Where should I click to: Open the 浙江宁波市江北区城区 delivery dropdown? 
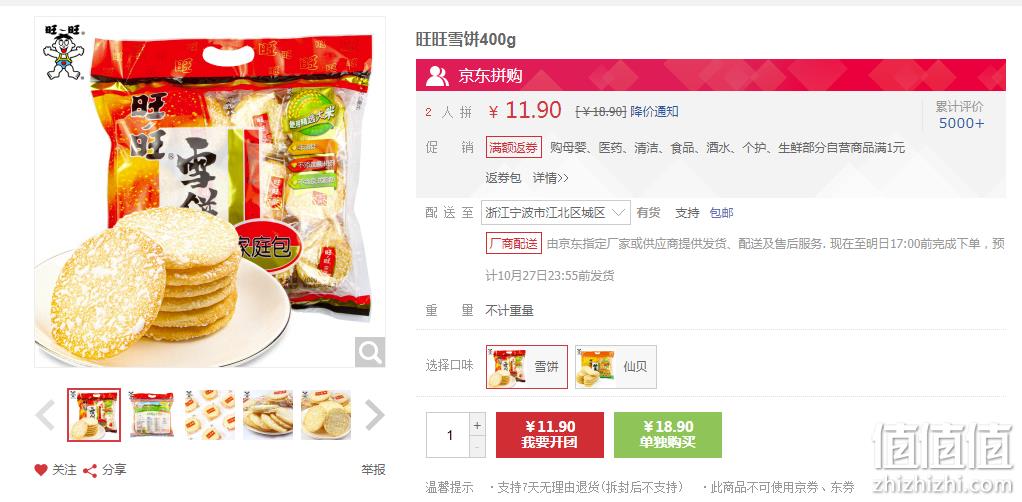pos(556,213)
